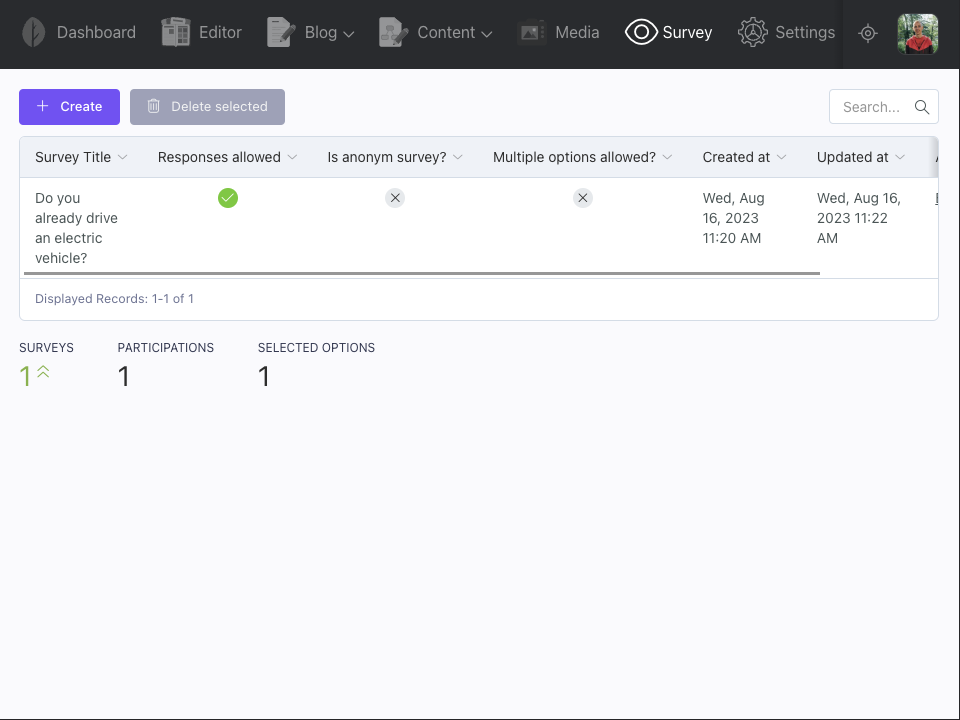
Task: Click the Survey eye icon
Action: coord(641,32)
